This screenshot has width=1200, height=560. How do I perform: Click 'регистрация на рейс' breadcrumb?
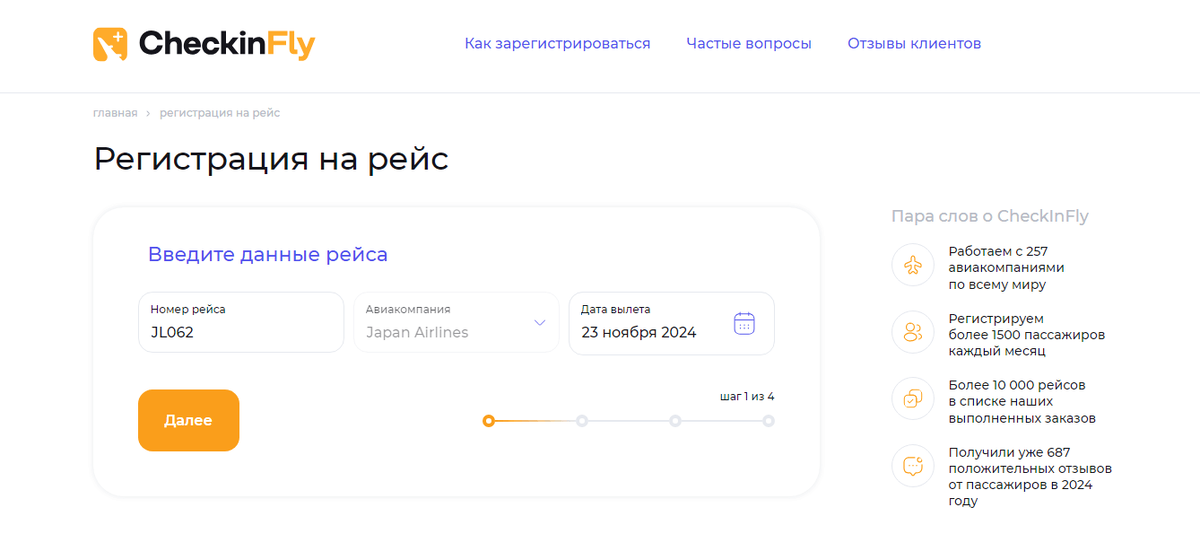coord(220,113)
